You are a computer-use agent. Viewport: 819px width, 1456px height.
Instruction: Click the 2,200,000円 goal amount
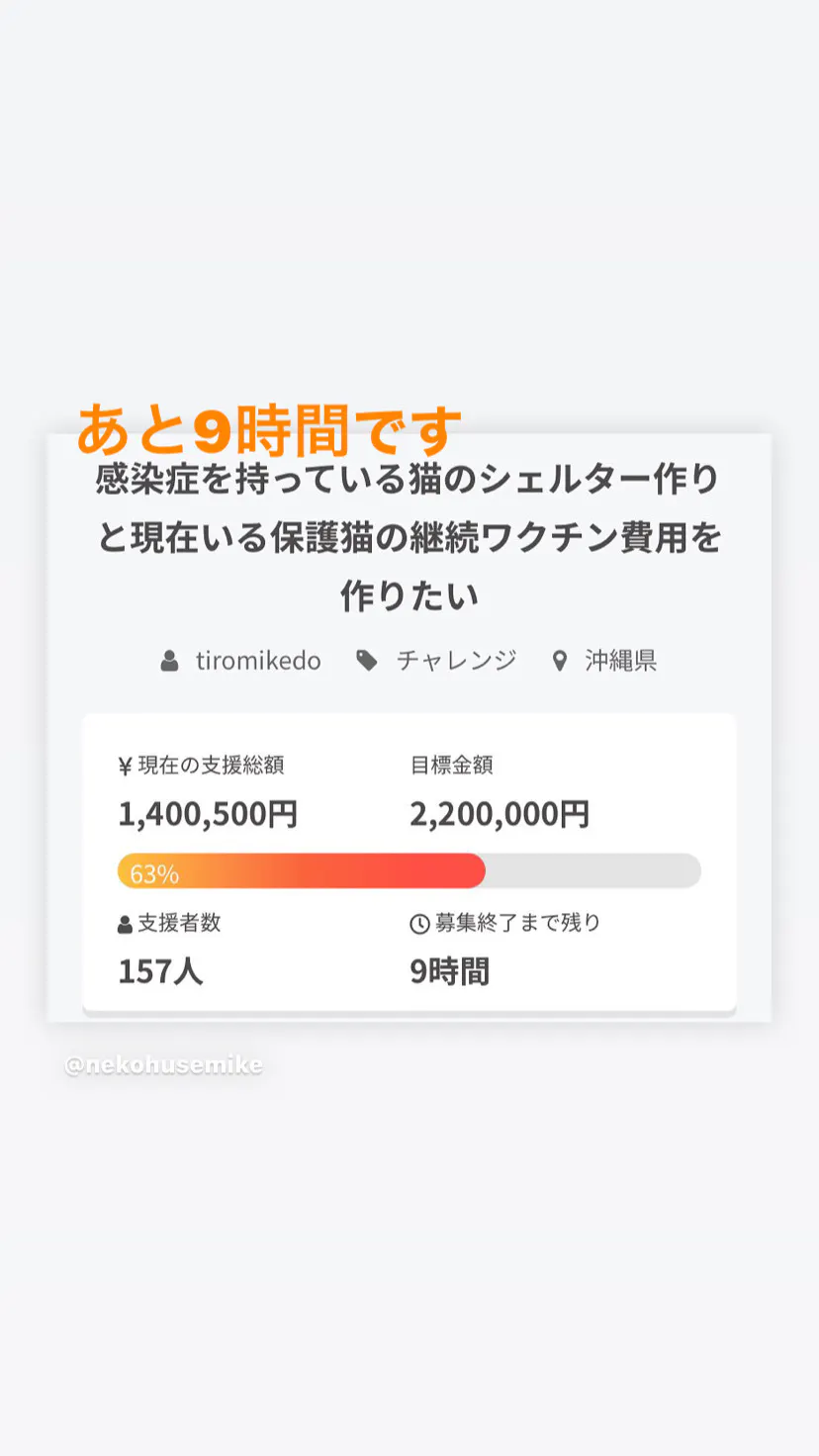click(x=500, y=814)
